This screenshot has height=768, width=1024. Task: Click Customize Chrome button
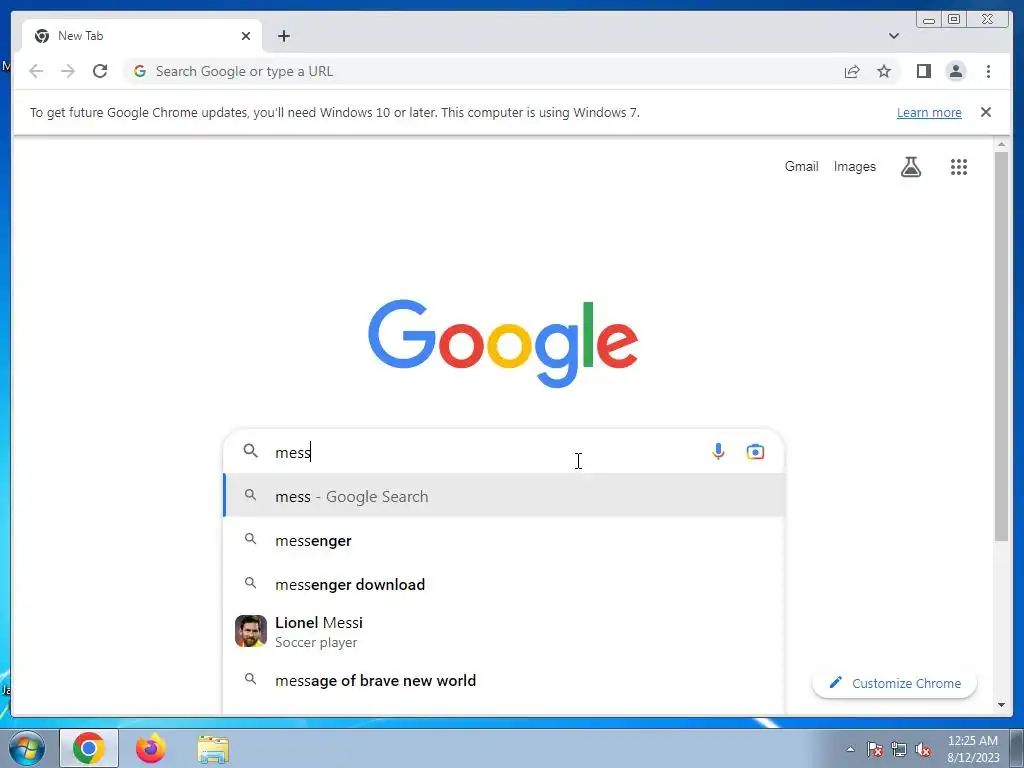pyautogui.click(x=895, y=683)
